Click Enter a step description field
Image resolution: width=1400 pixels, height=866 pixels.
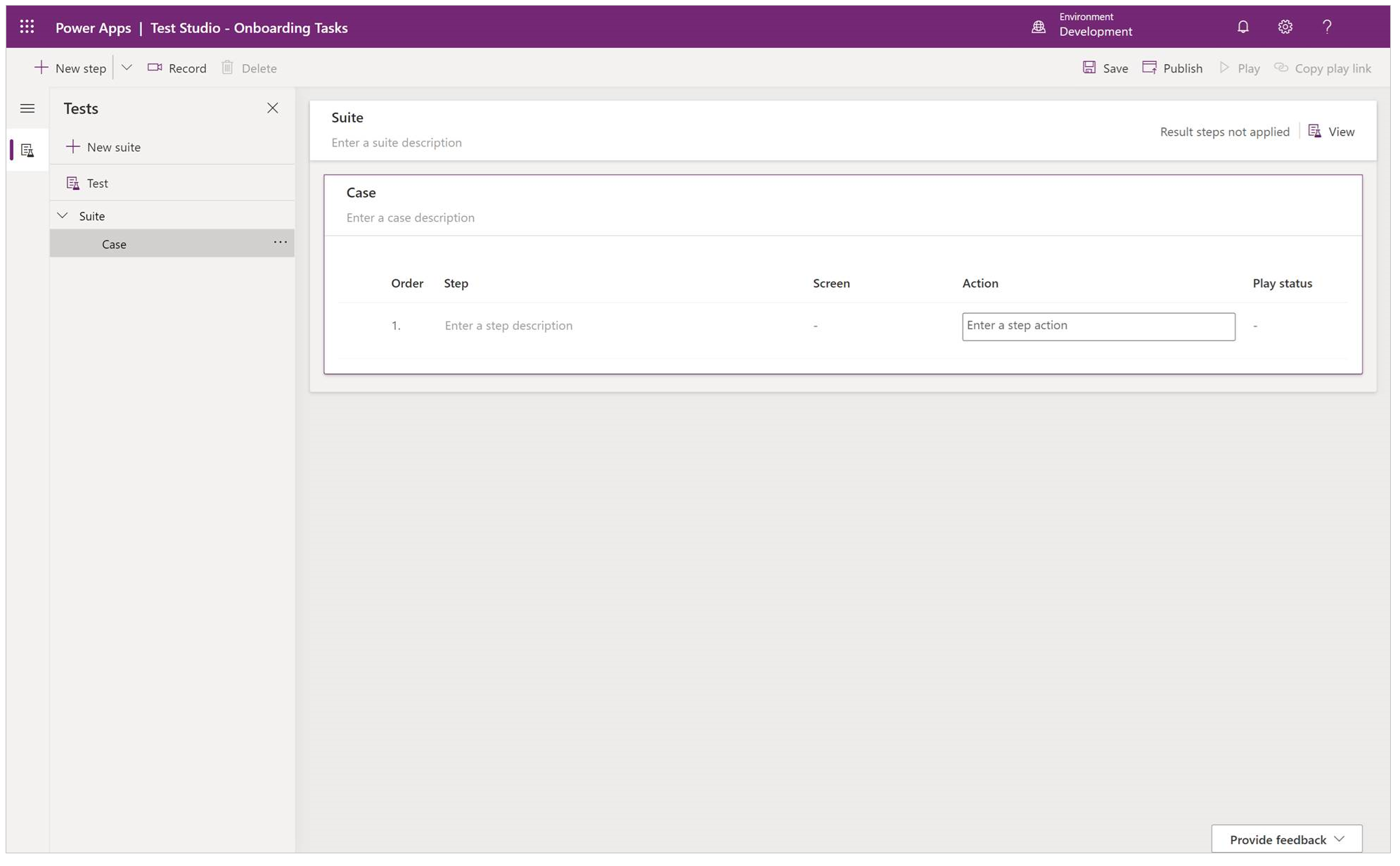tap(508, 324)
